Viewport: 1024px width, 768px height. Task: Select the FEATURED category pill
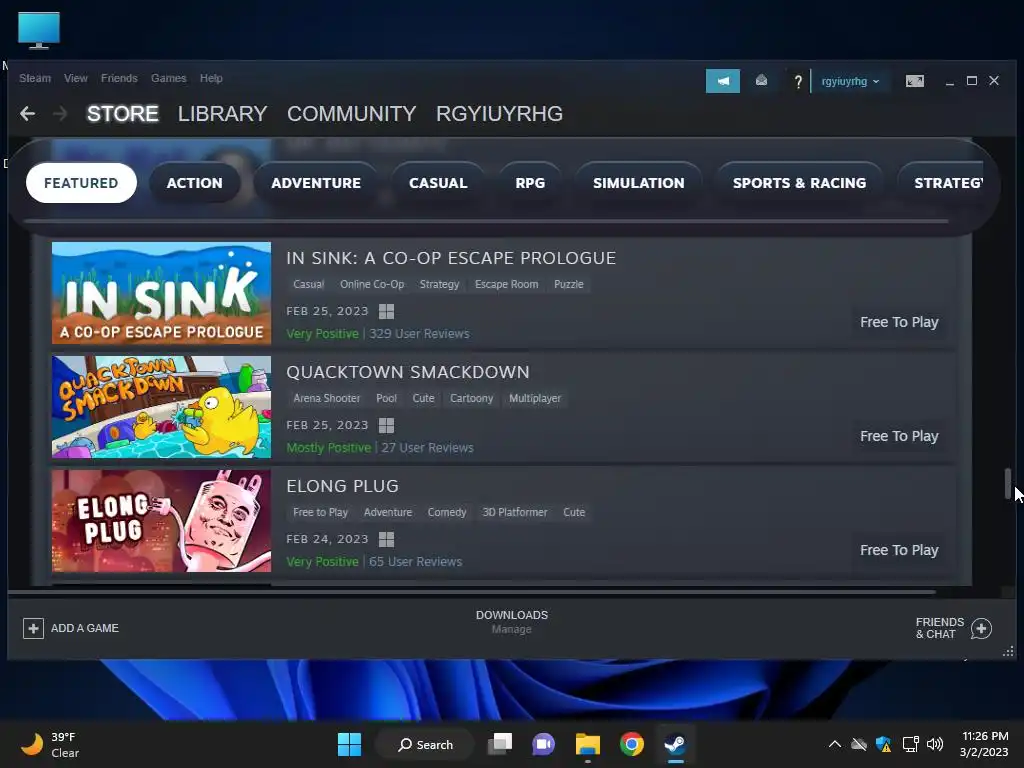tap(81, 183)
